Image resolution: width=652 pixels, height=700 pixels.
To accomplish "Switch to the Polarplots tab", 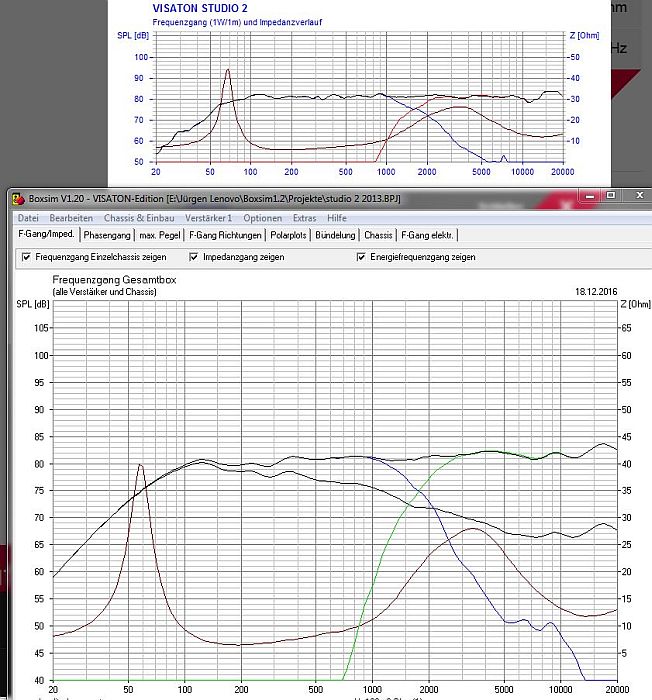I will tap(288, 235).
